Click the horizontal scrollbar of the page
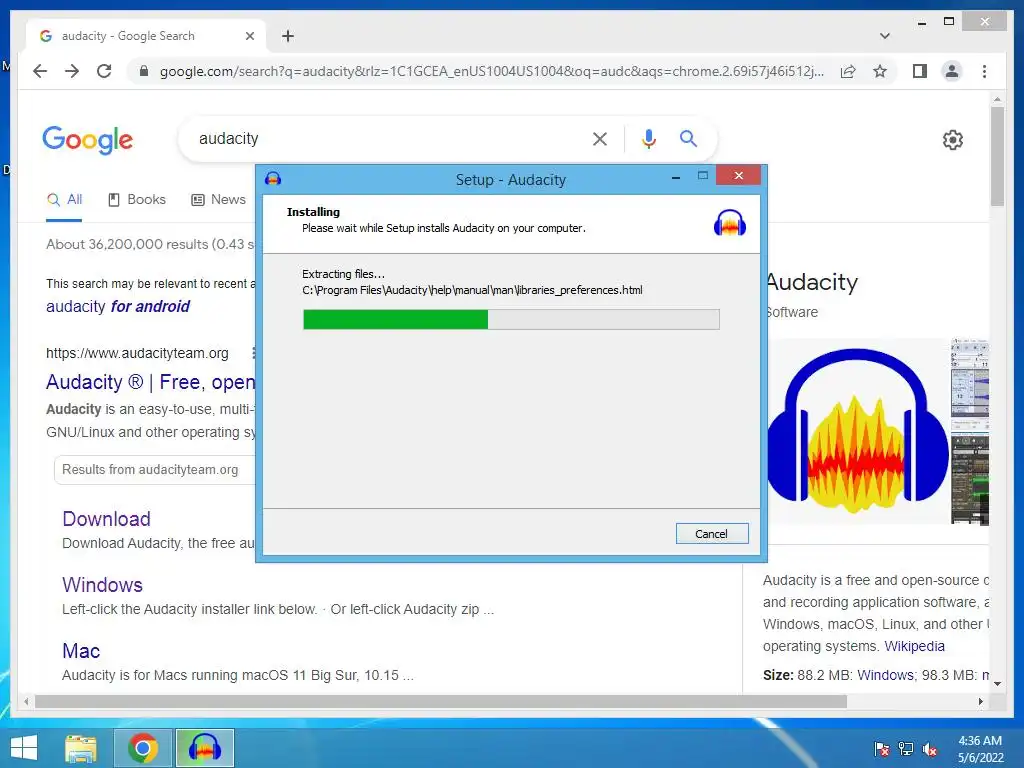 (441, 701)
